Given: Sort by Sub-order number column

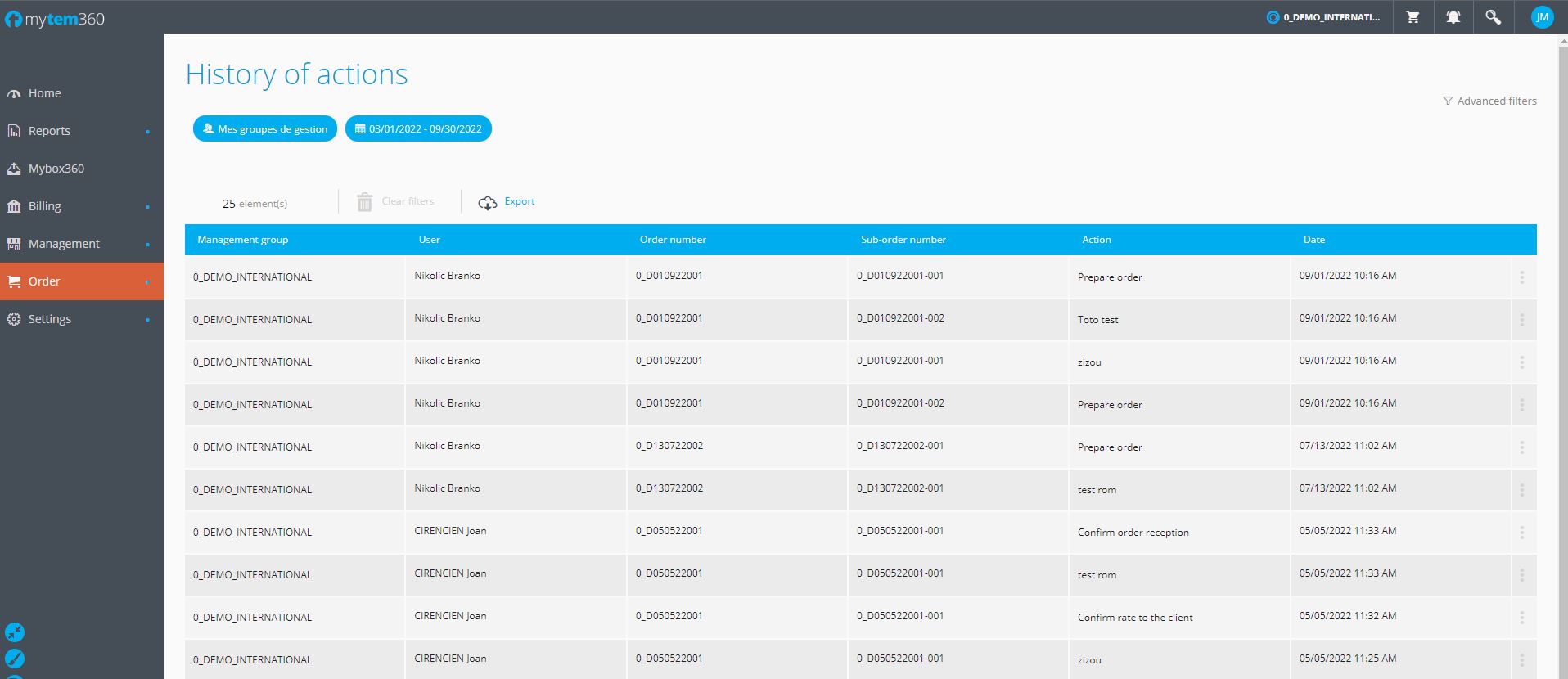Looking at the screenshot, I should [903, 240].
